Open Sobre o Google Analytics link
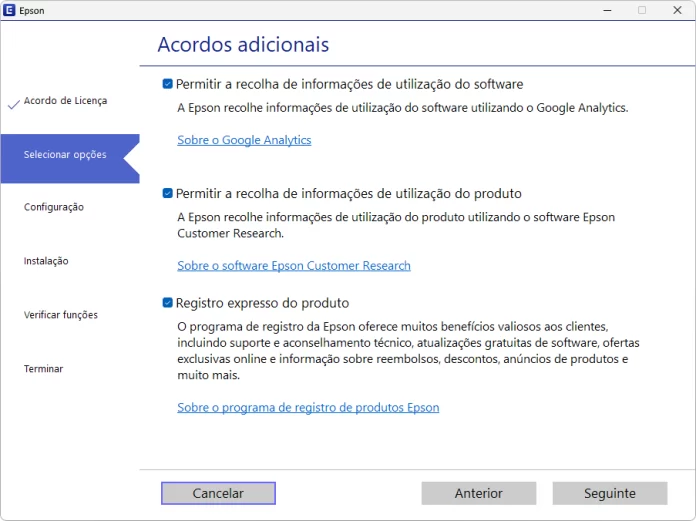The image size is (696, 521). (244, 140)
